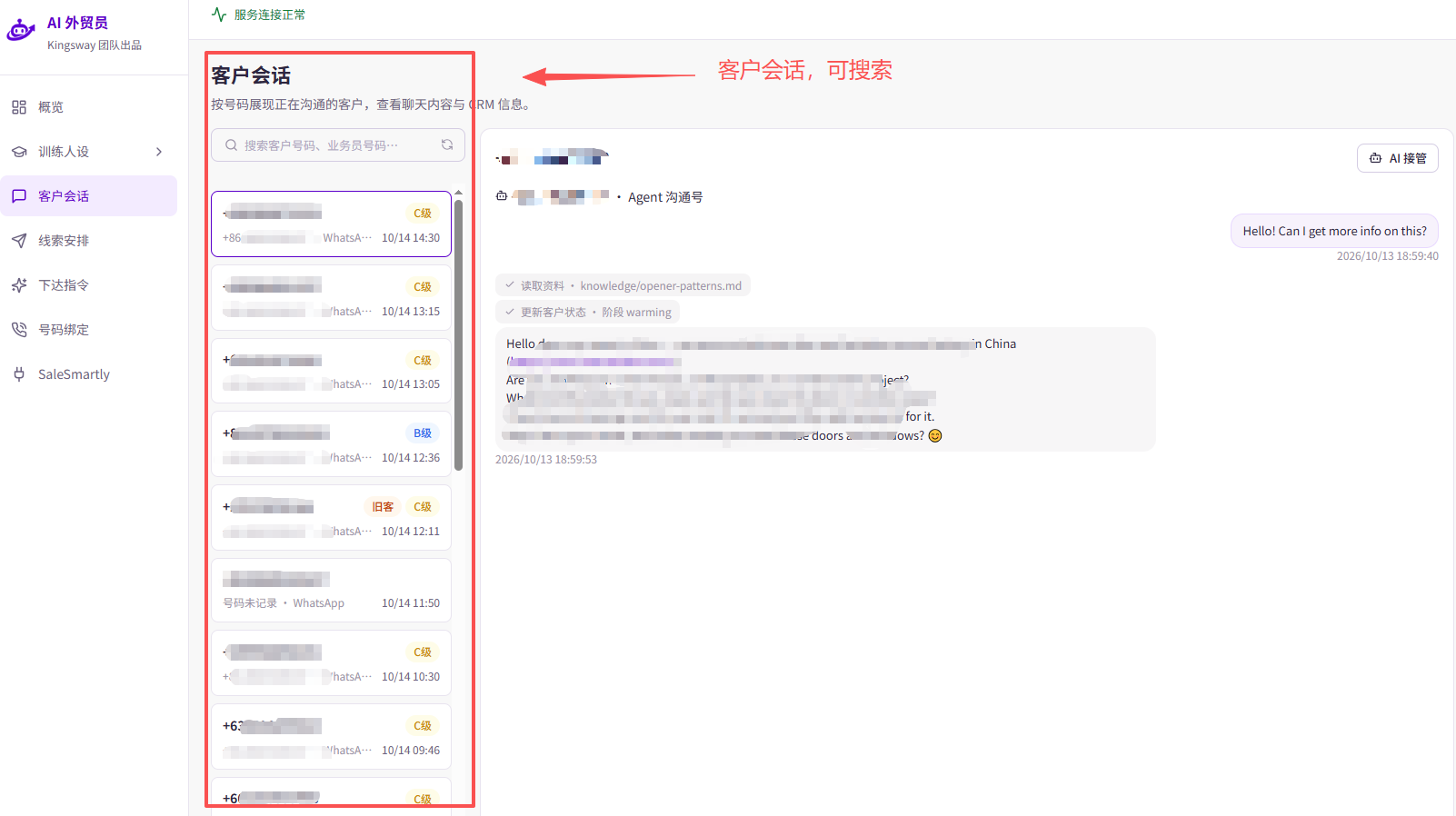The width and height of the screenshot is (1456, 816).
Task: Click the conversation list scrollbar
Action: (459, 335)
